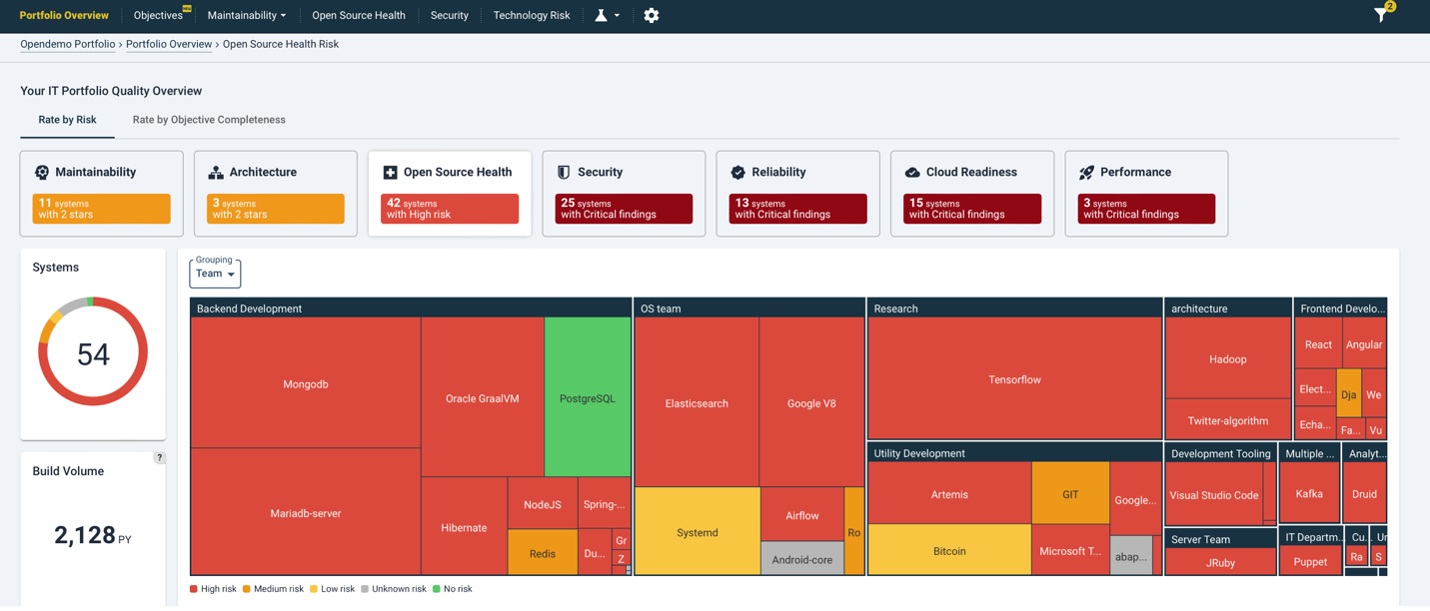Click the Utility Development group header
Viewport: 1430px width, 611px height.
pyautogui.click(x=1014, y=453)
